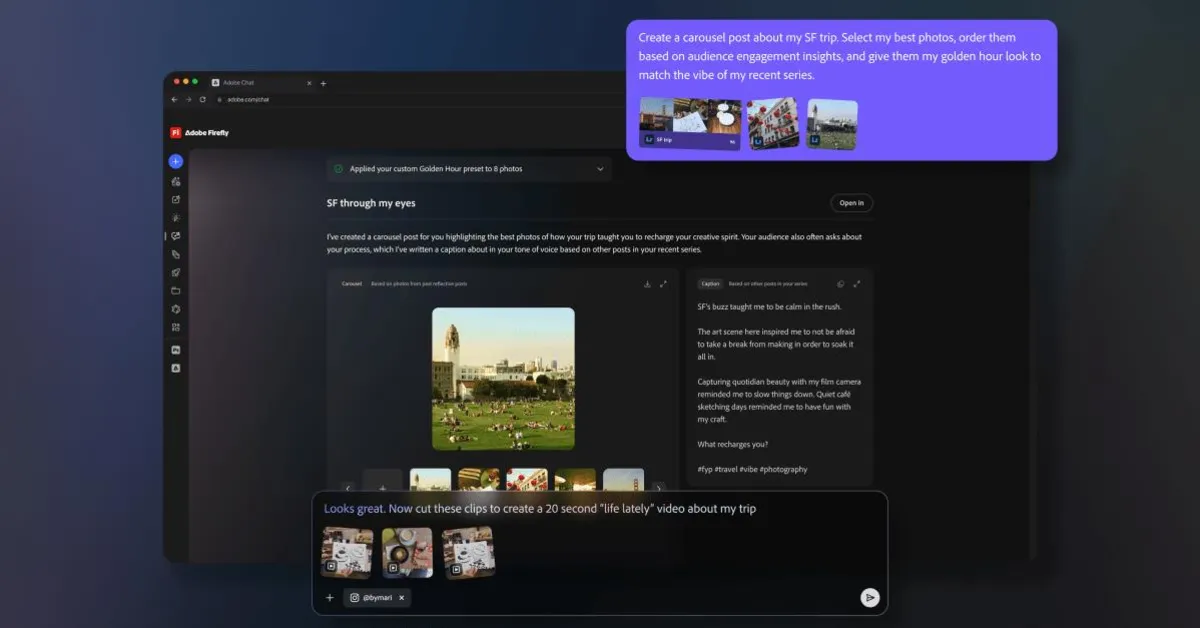Open the folder icon in the left sidebar

pos(176,291)
